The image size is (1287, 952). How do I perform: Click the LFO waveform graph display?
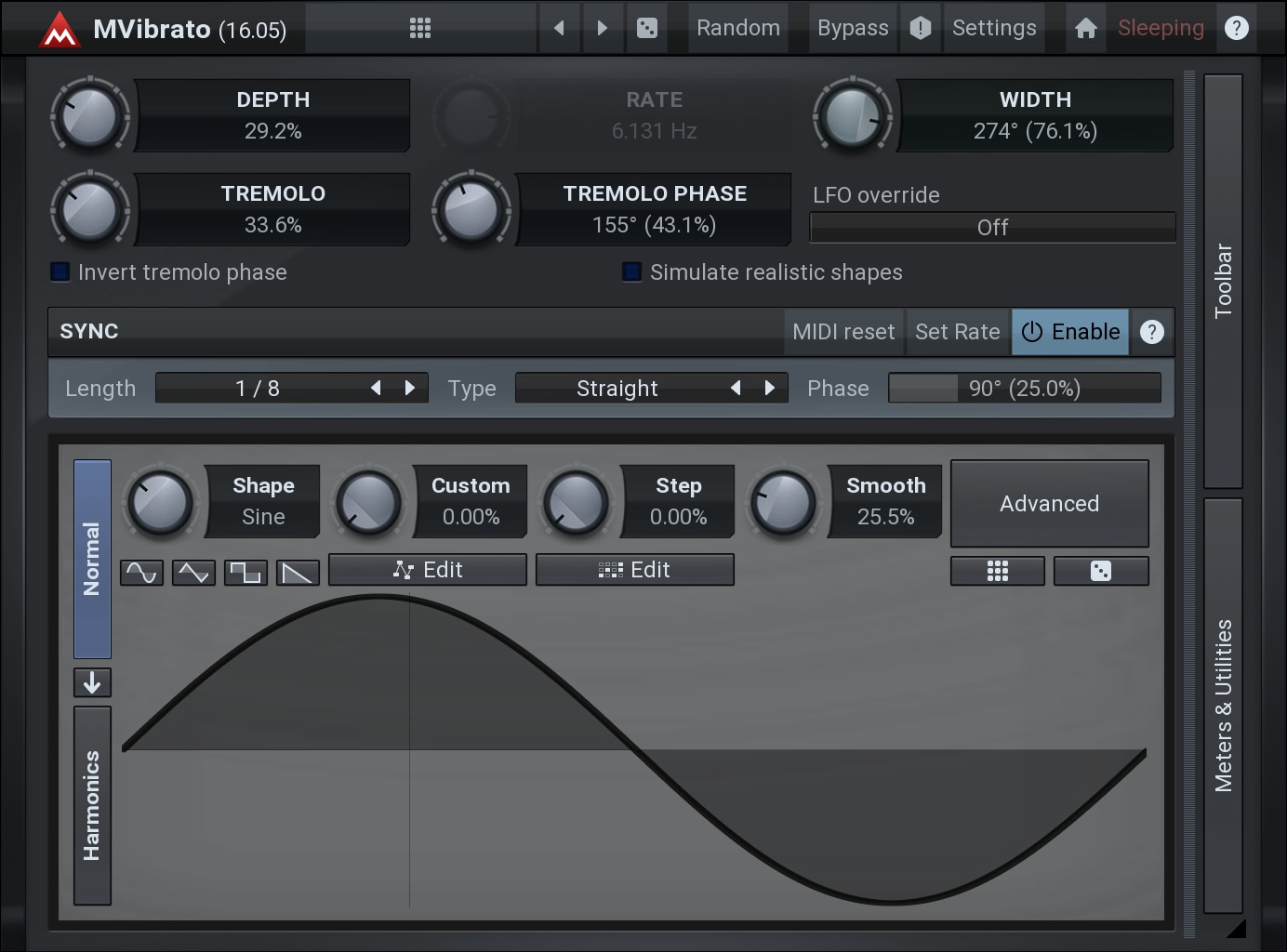(633, 751)
